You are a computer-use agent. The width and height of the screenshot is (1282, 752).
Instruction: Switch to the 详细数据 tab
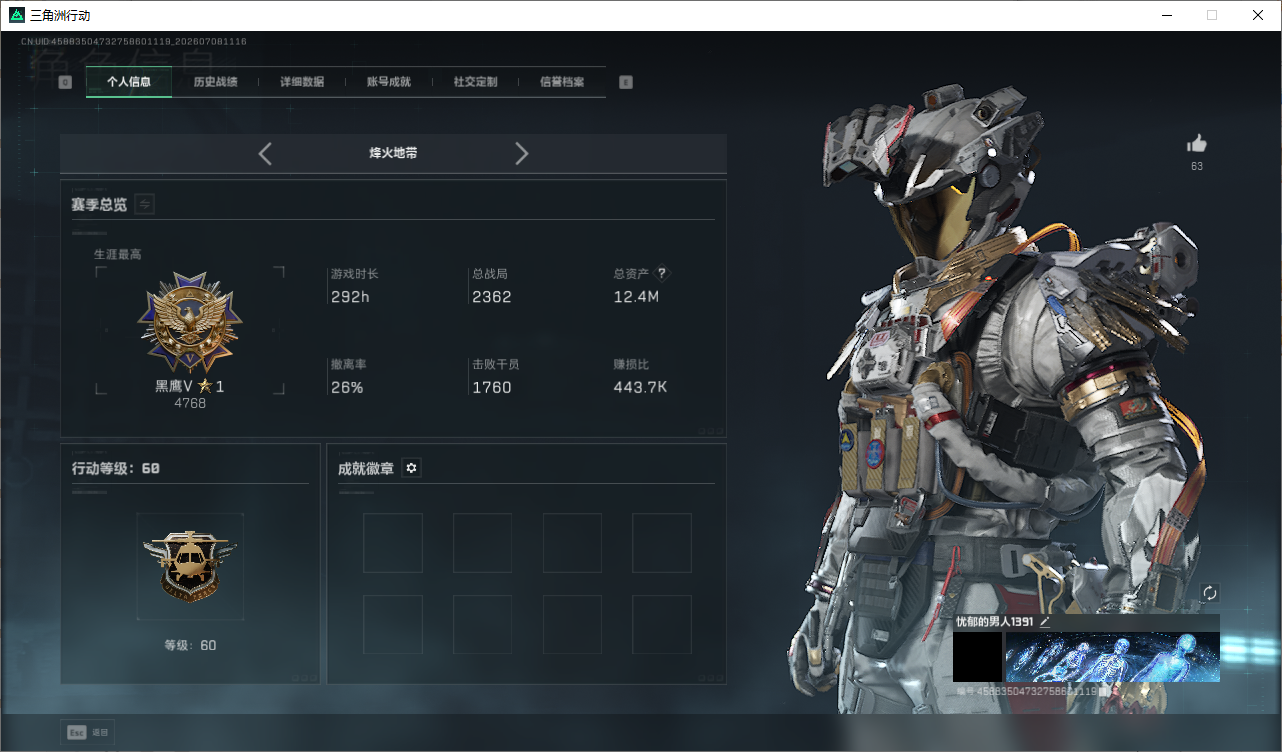[x=302, y=82]
